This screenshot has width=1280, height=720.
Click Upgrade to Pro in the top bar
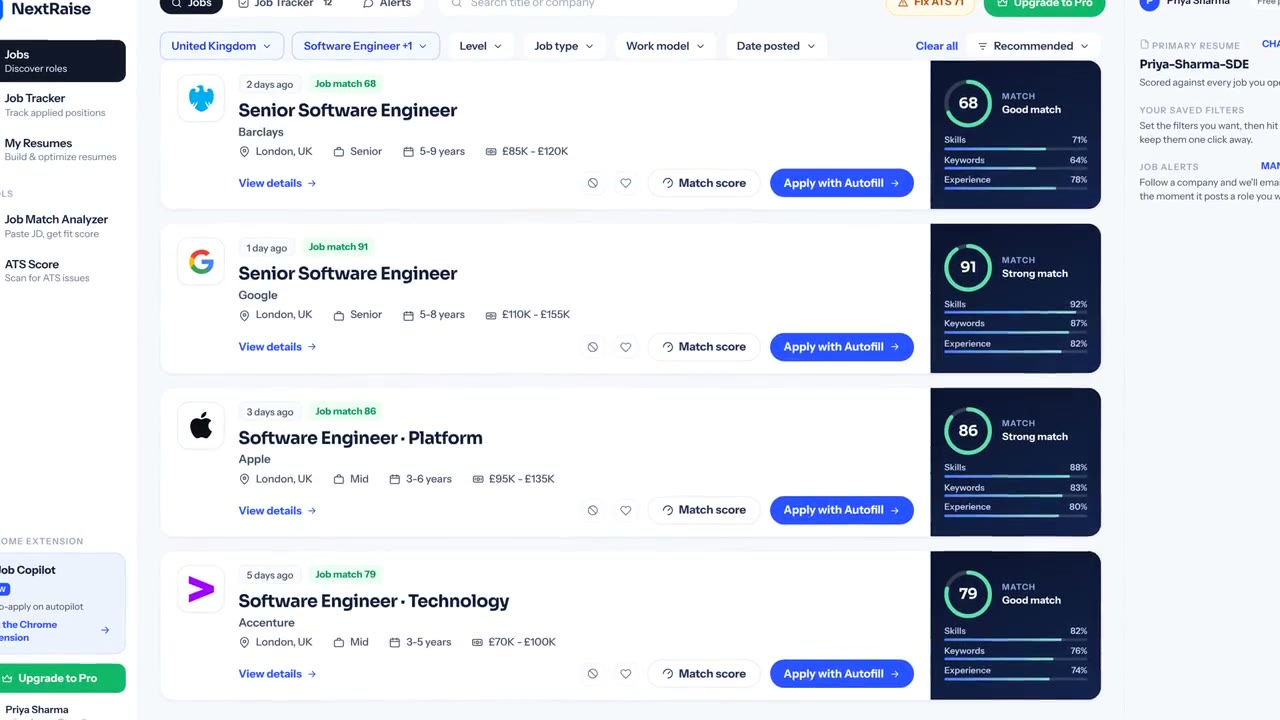(1045, 5)
